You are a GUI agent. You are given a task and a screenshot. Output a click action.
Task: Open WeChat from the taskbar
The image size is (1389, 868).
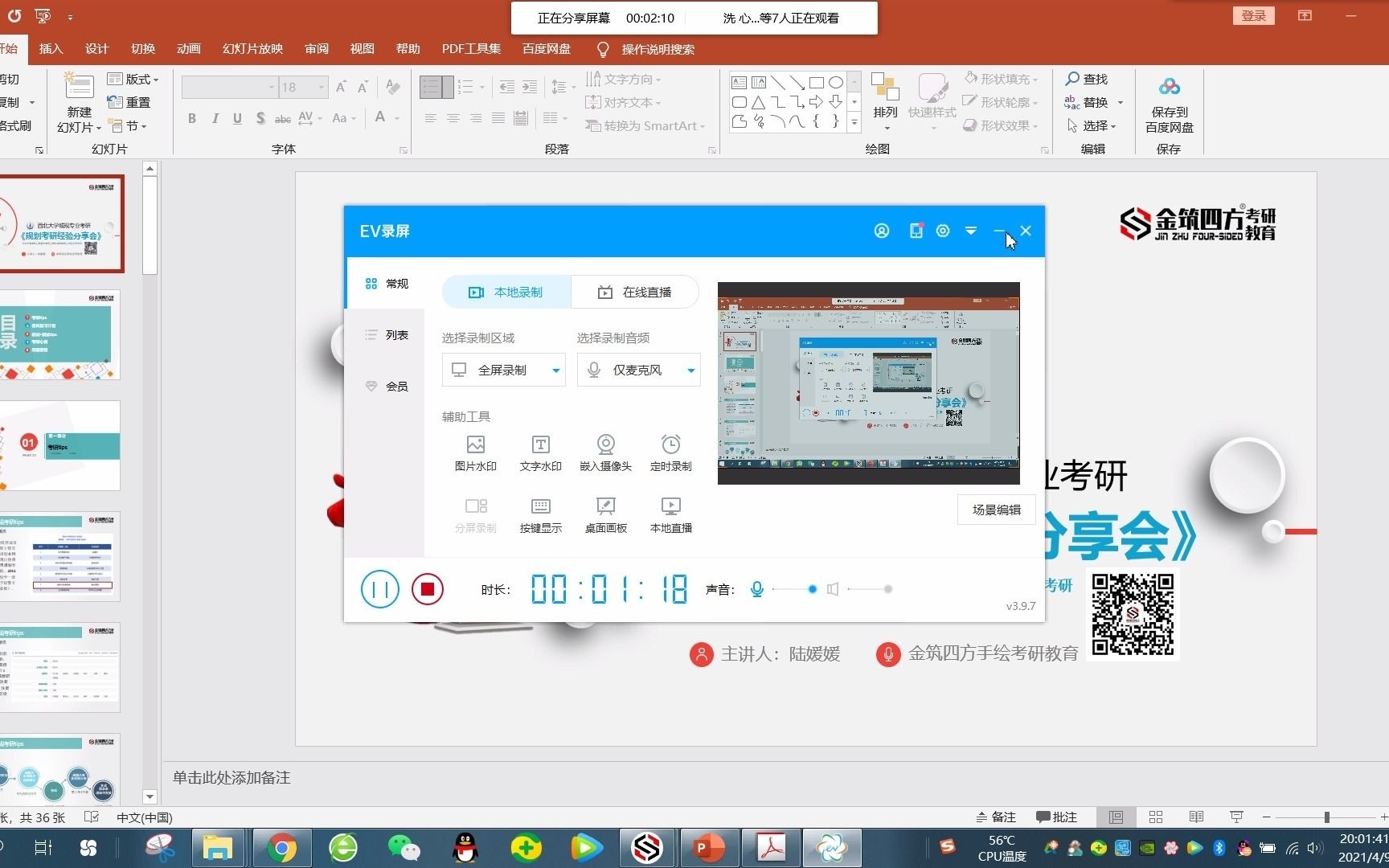click(x=404, y=848)
